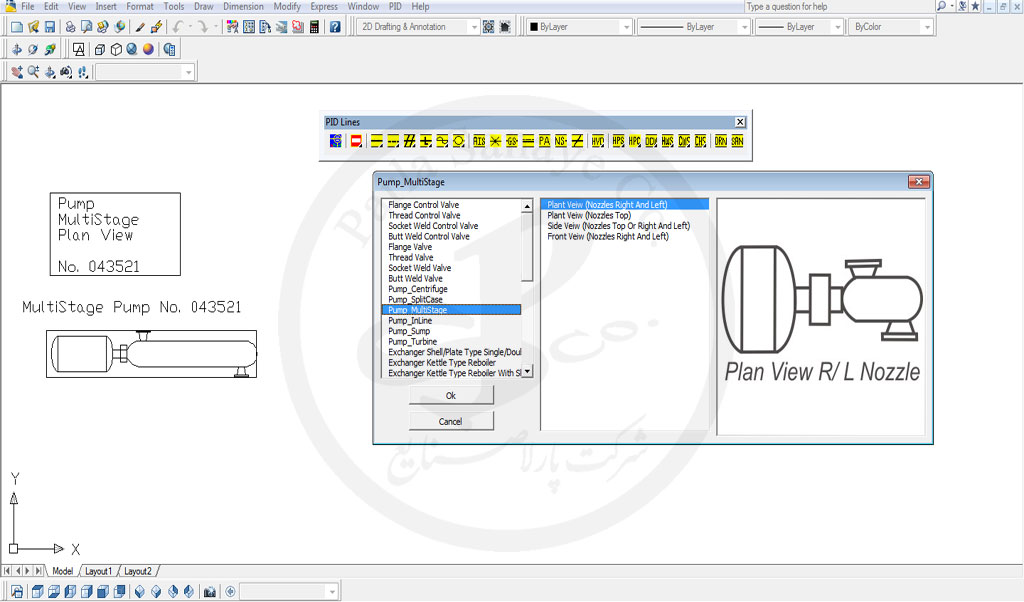Select the Realistic orange sphere visual style
1024x602 pixels.
coord(148,49)
